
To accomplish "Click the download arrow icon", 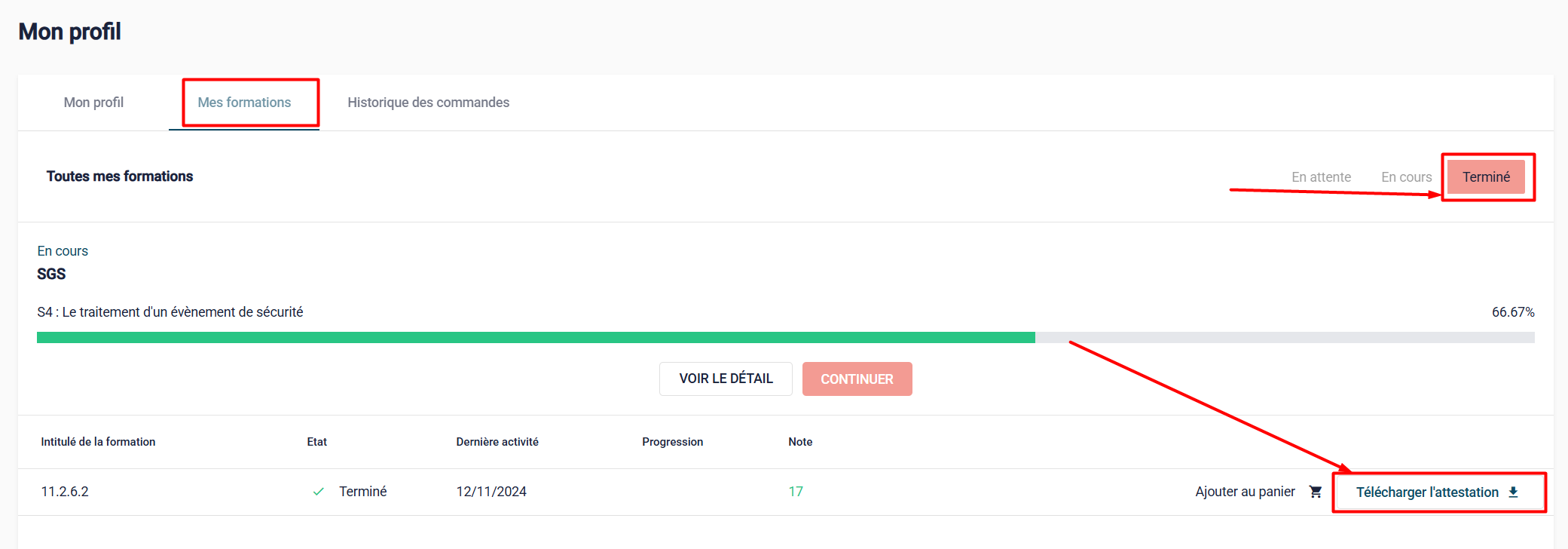I will tap(1513, 492).
